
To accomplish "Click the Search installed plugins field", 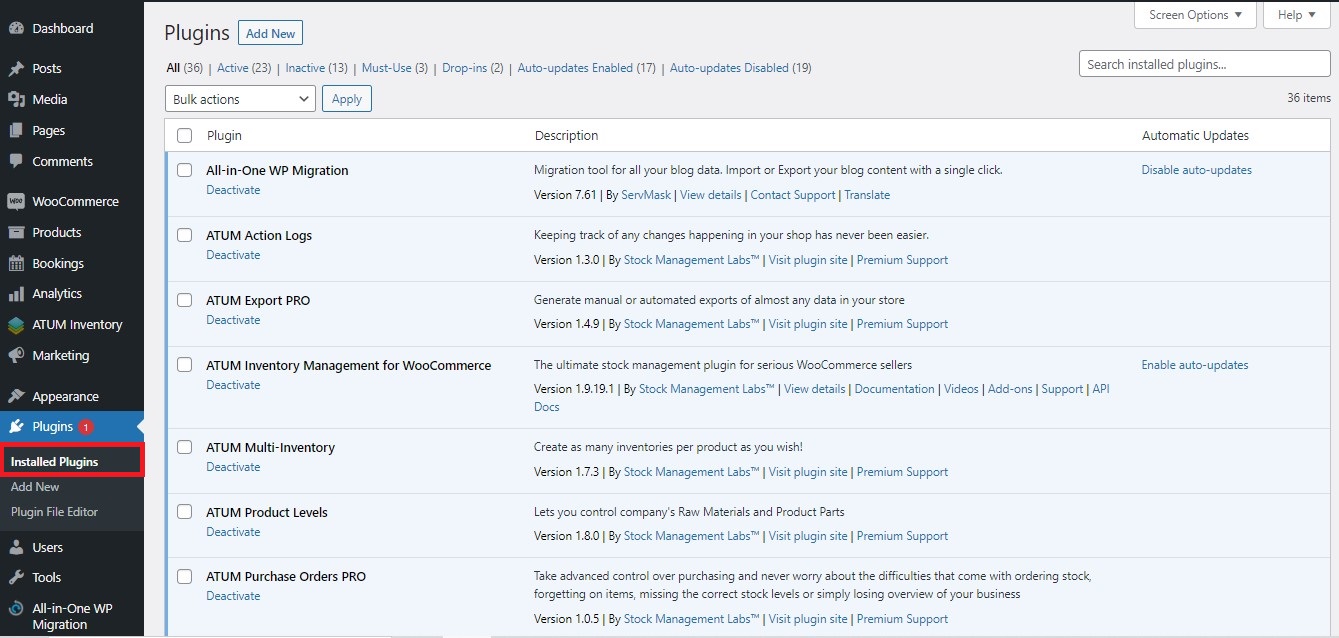I will [x=1204, y=64].
